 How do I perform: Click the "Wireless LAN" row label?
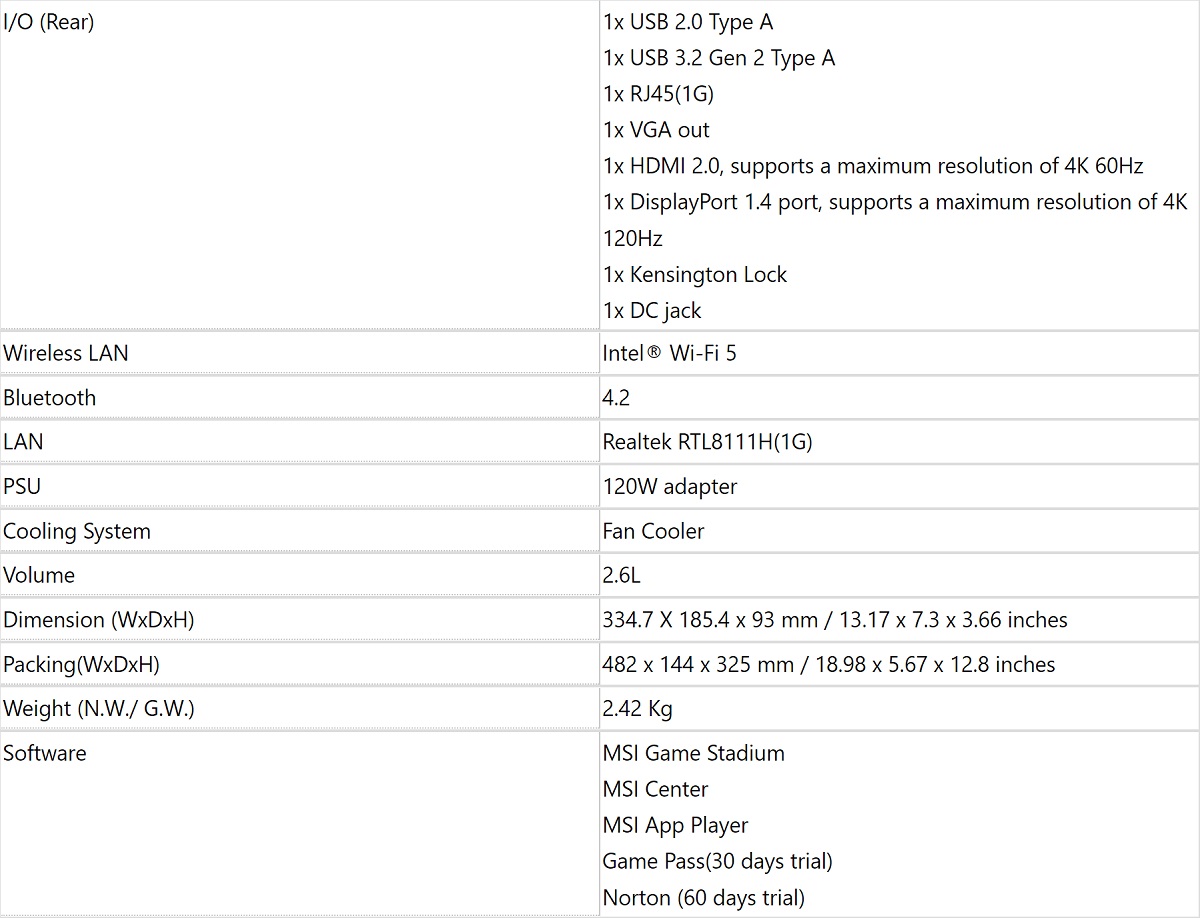66,353
